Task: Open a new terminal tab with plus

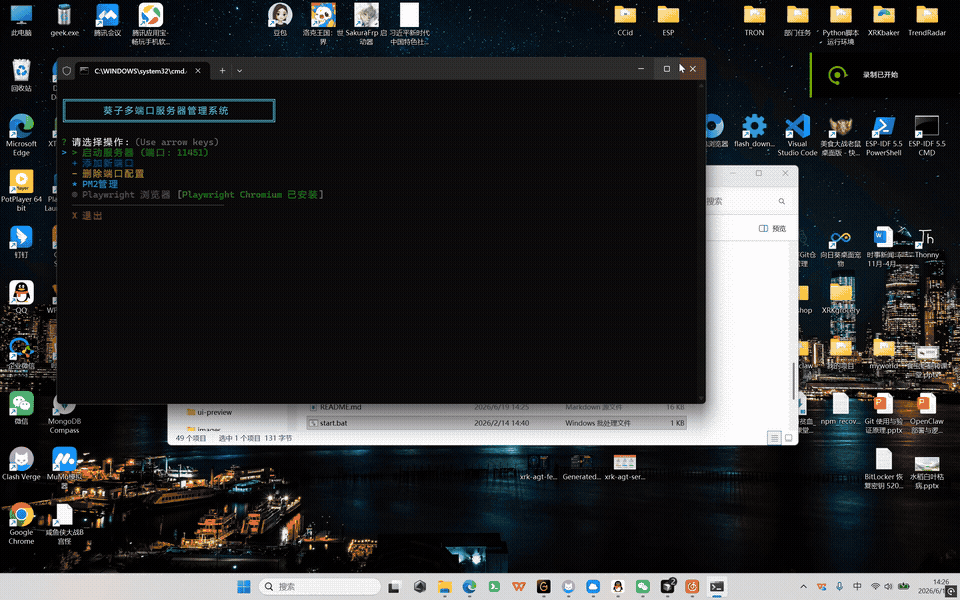Action: (x=222, y=70)
